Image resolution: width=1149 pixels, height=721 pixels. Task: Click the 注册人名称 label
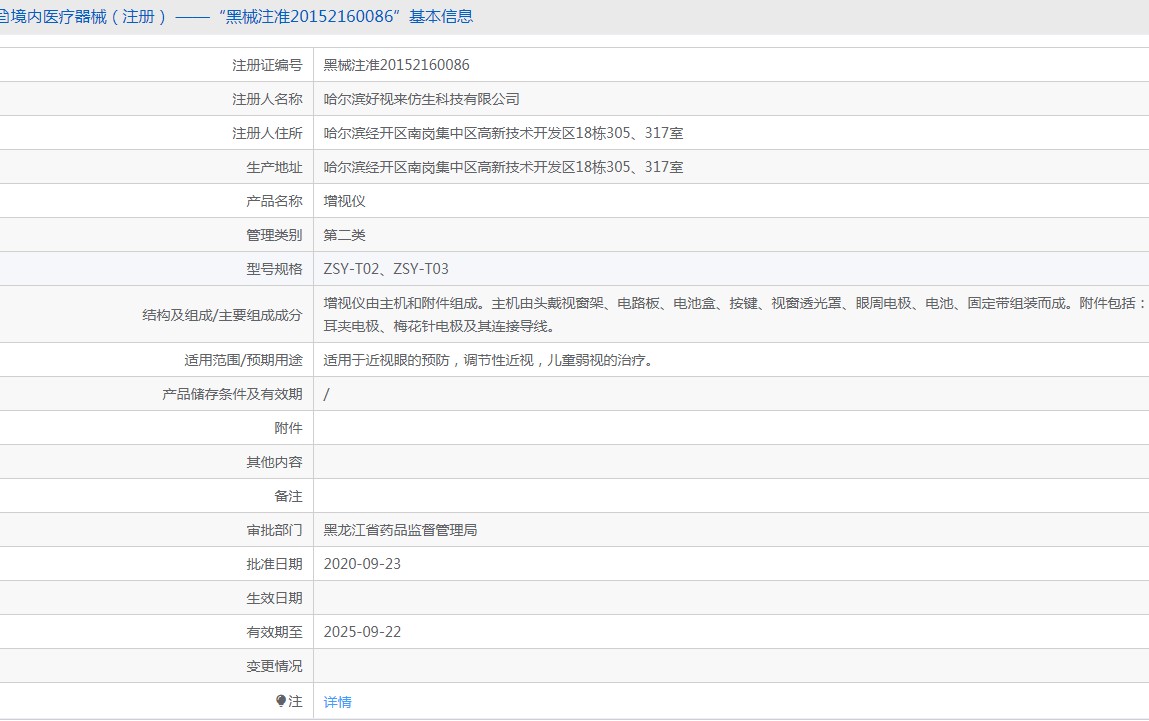click(267, 99)
